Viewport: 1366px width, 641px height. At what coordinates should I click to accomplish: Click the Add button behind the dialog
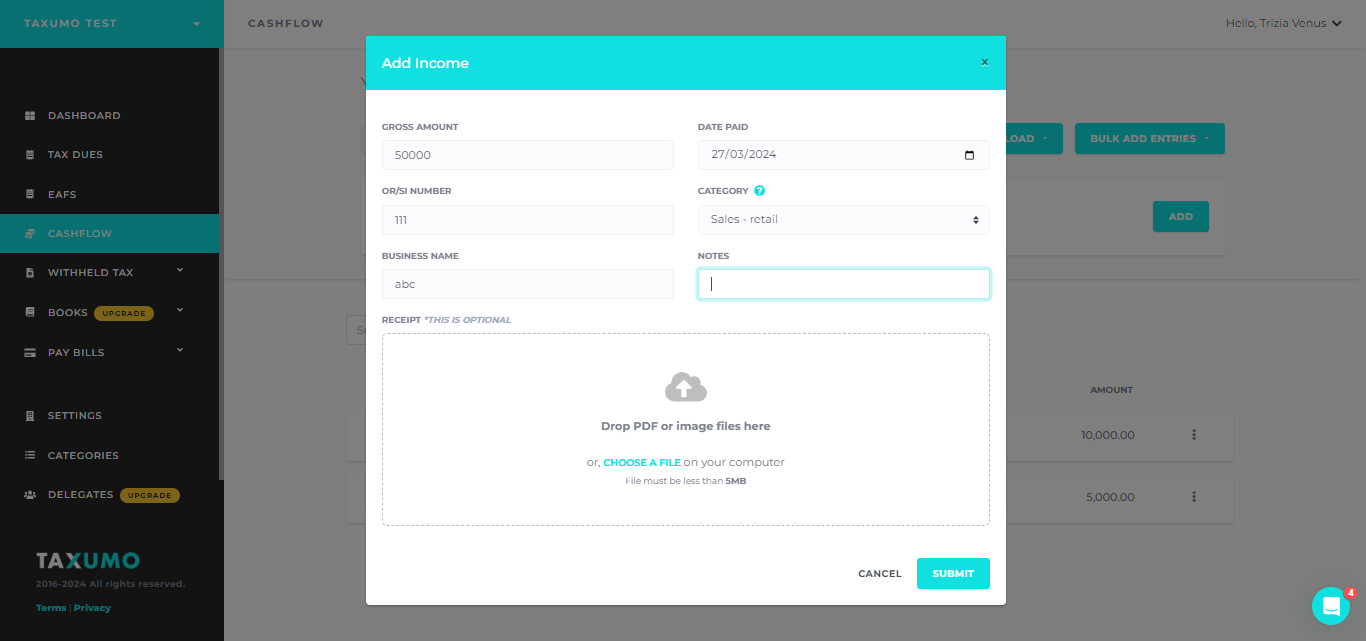1181,217
